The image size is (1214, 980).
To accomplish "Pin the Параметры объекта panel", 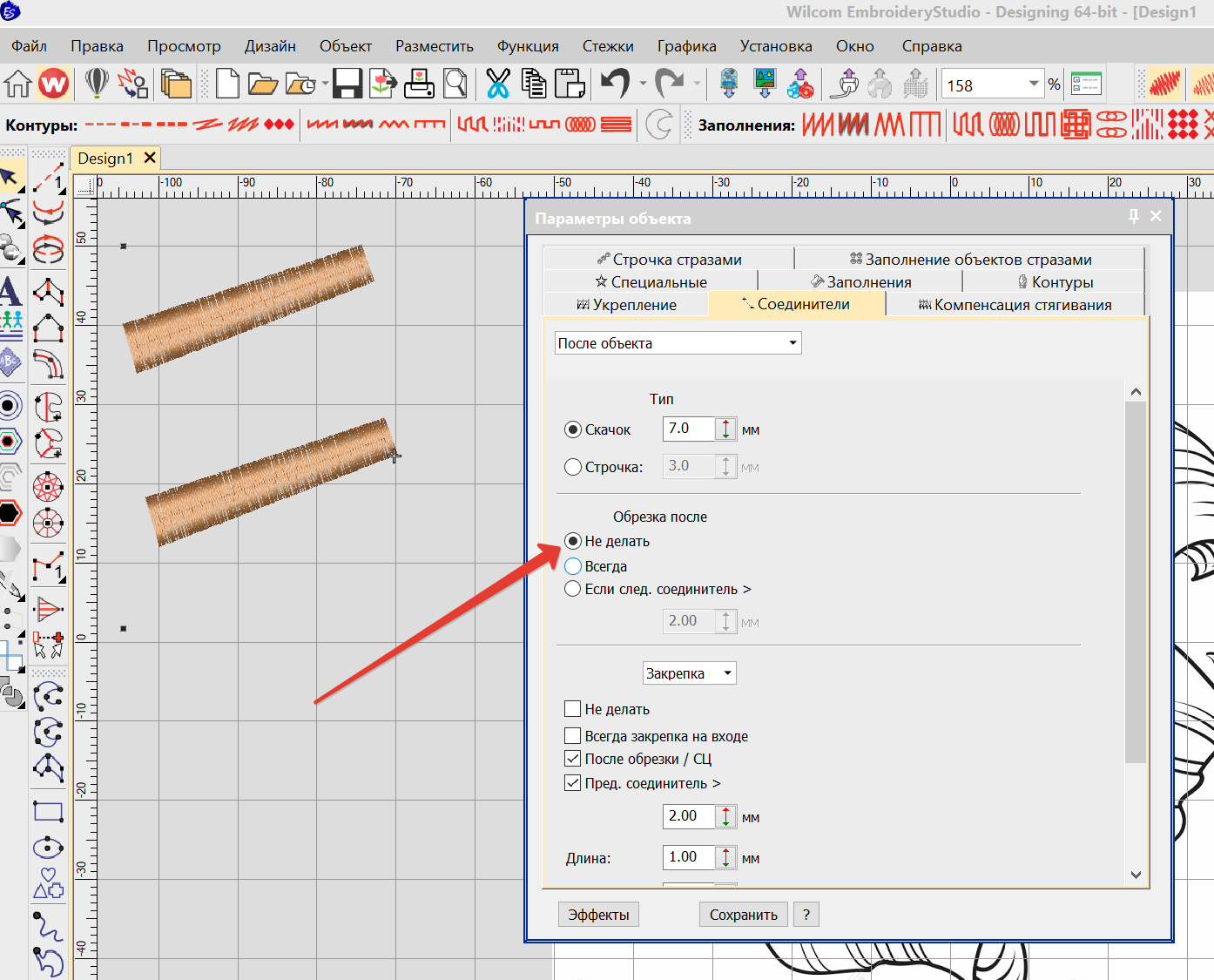I will [1133, 217].
